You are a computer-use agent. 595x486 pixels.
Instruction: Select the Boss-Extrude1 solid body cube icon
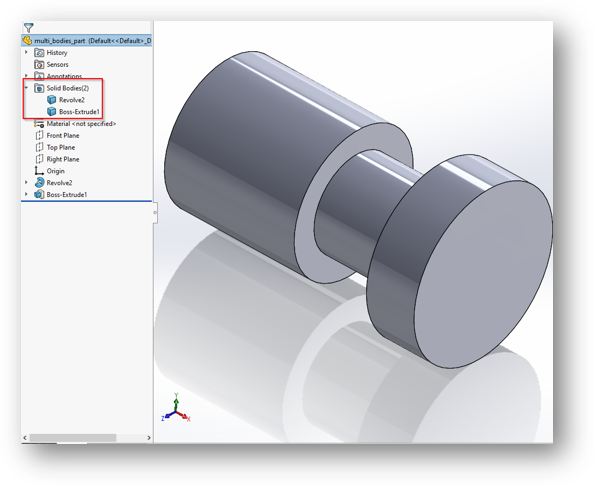52,112
